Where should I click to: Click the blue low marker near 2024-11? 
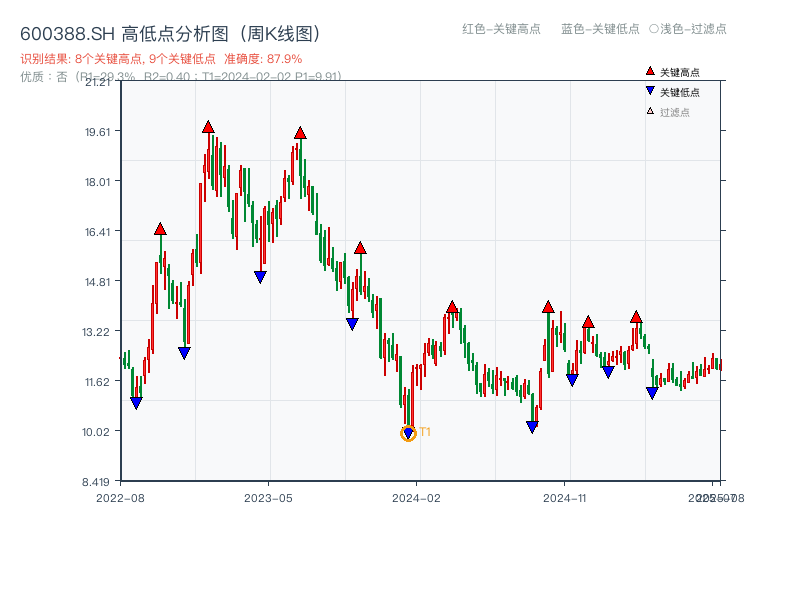click(x=571, y=381)
